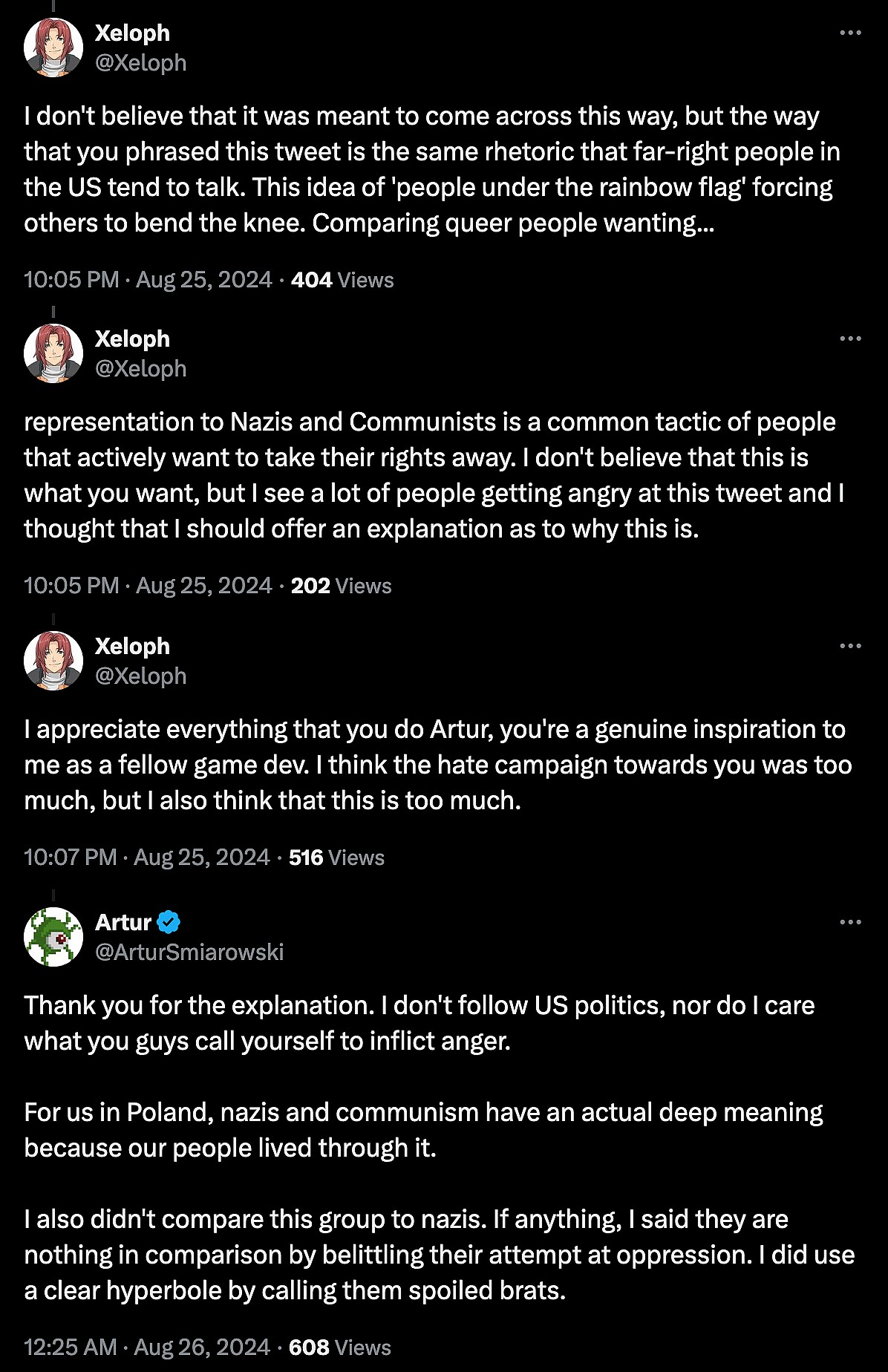
Task: Open the Artur display name link
Action: tap(123, 922)
